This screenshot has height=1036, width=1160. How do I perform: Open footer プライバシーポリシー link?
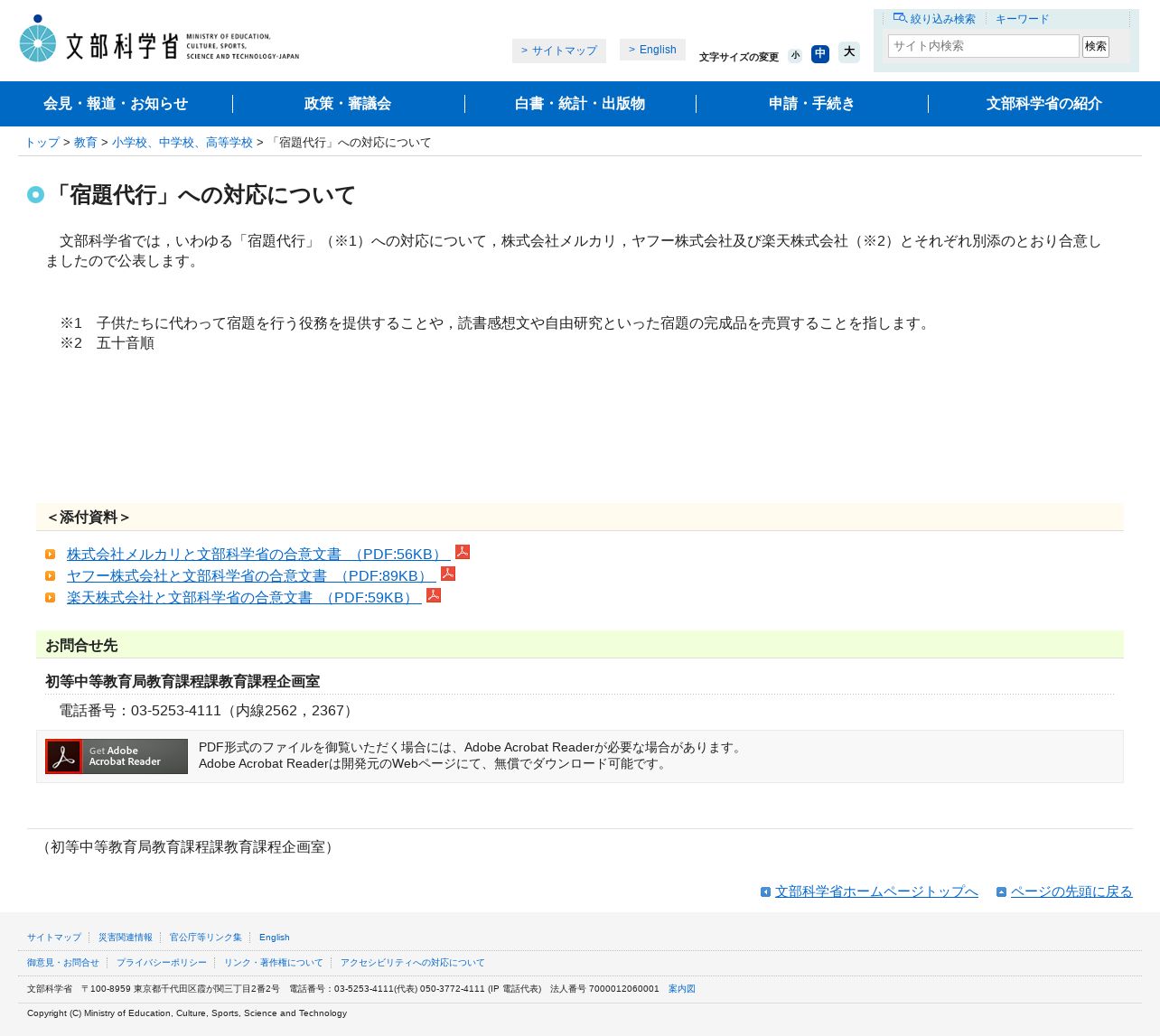point(162,963)
